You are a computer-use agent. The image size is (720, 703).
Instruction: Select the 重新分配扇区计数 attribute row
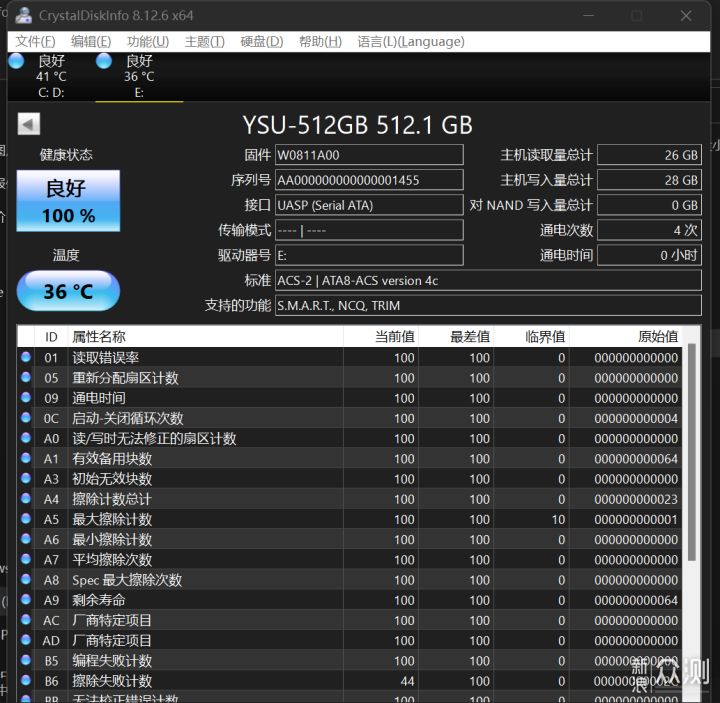pyautogui.click(x=349, y=378)
